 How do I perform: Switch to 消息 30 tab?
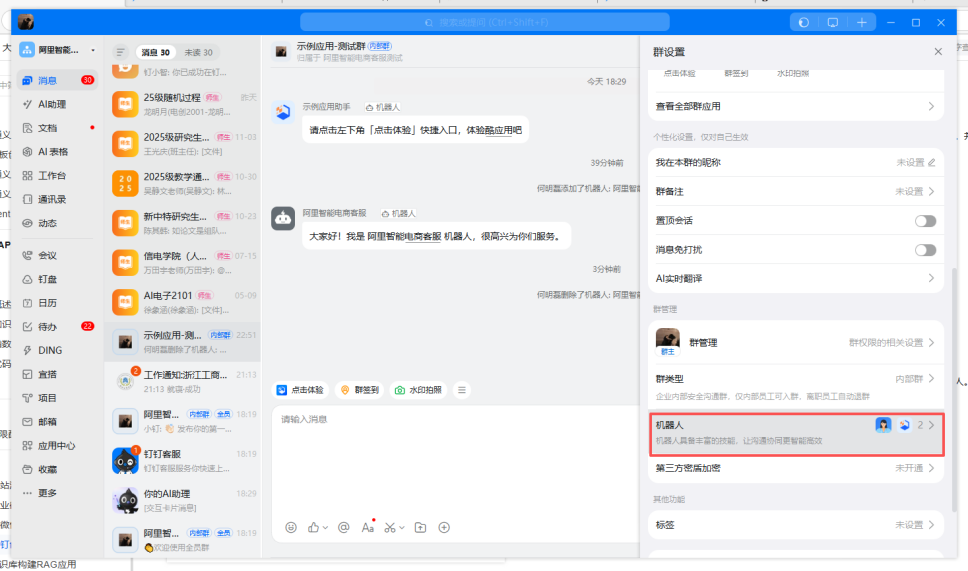click(x=156, y=52)
